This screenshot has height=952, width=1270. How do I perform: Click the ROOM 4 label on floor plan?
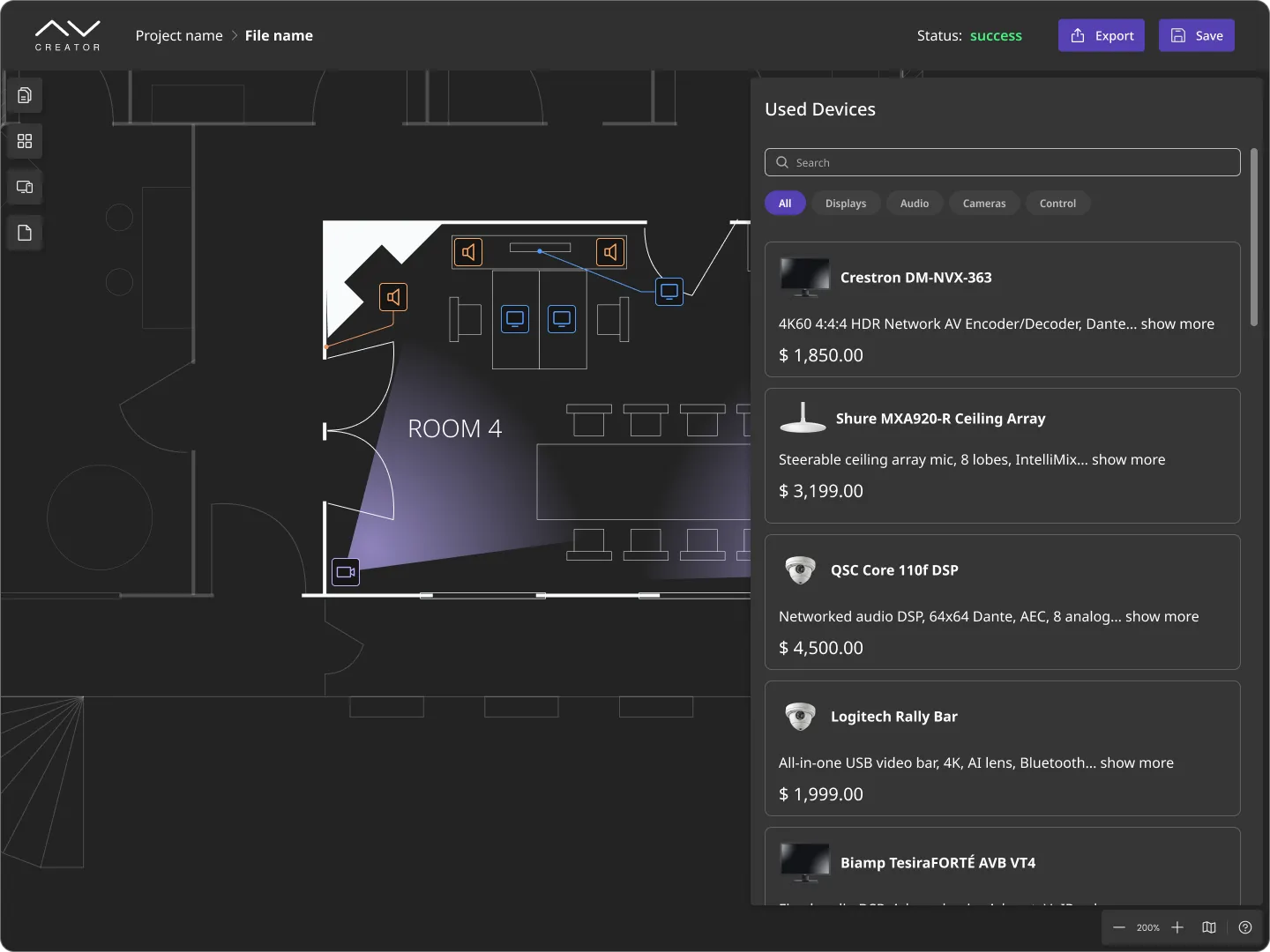(x=454, y=428)
